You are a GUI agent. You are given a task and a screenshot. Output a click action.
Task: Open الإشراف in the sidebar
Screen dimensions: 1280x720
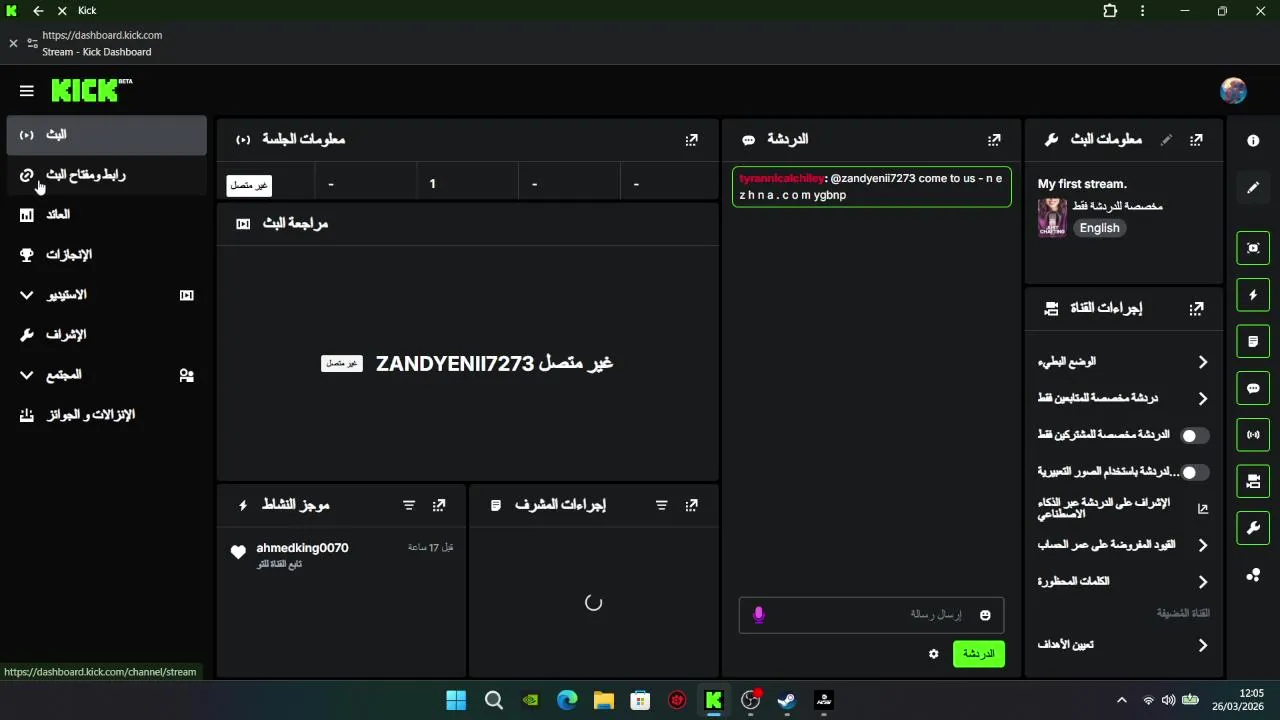(x=106, y=335)
